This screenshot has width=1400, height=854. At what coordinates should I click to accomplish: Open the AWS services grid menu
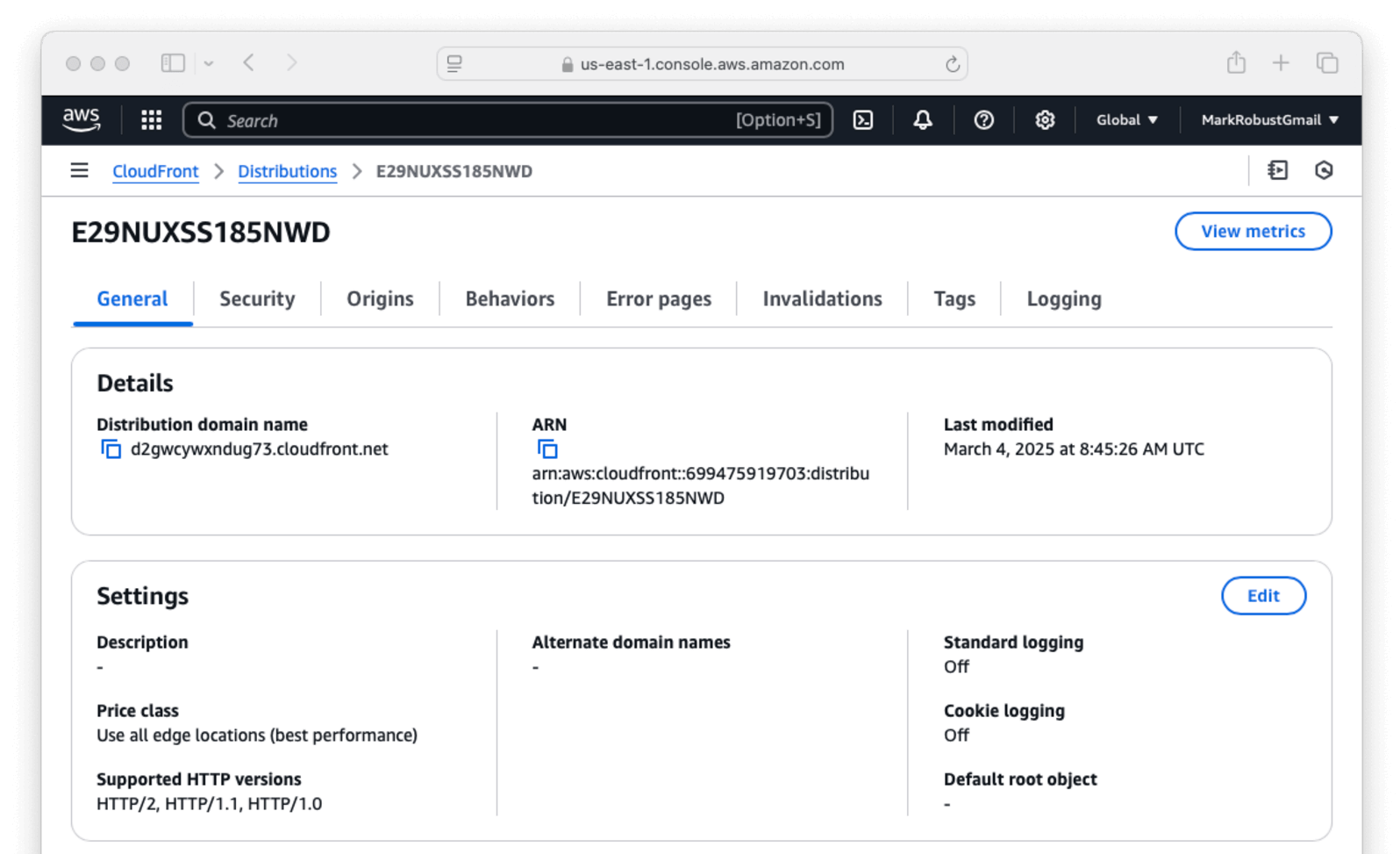pos(152,120)
